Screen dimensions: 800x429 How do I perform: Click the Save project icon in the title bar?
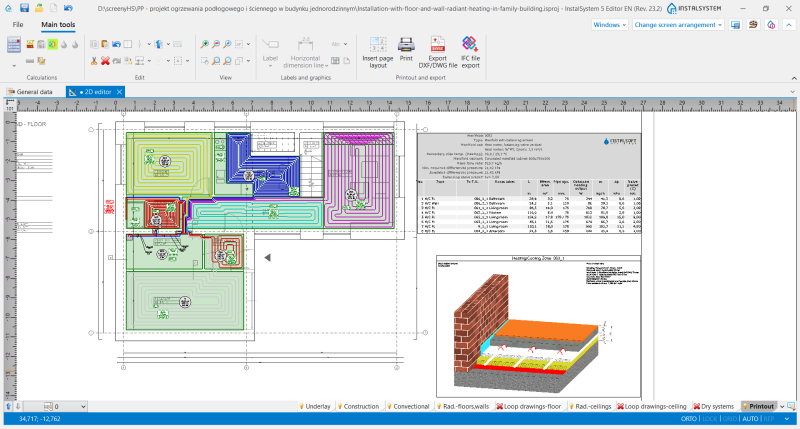pos(24,8)
